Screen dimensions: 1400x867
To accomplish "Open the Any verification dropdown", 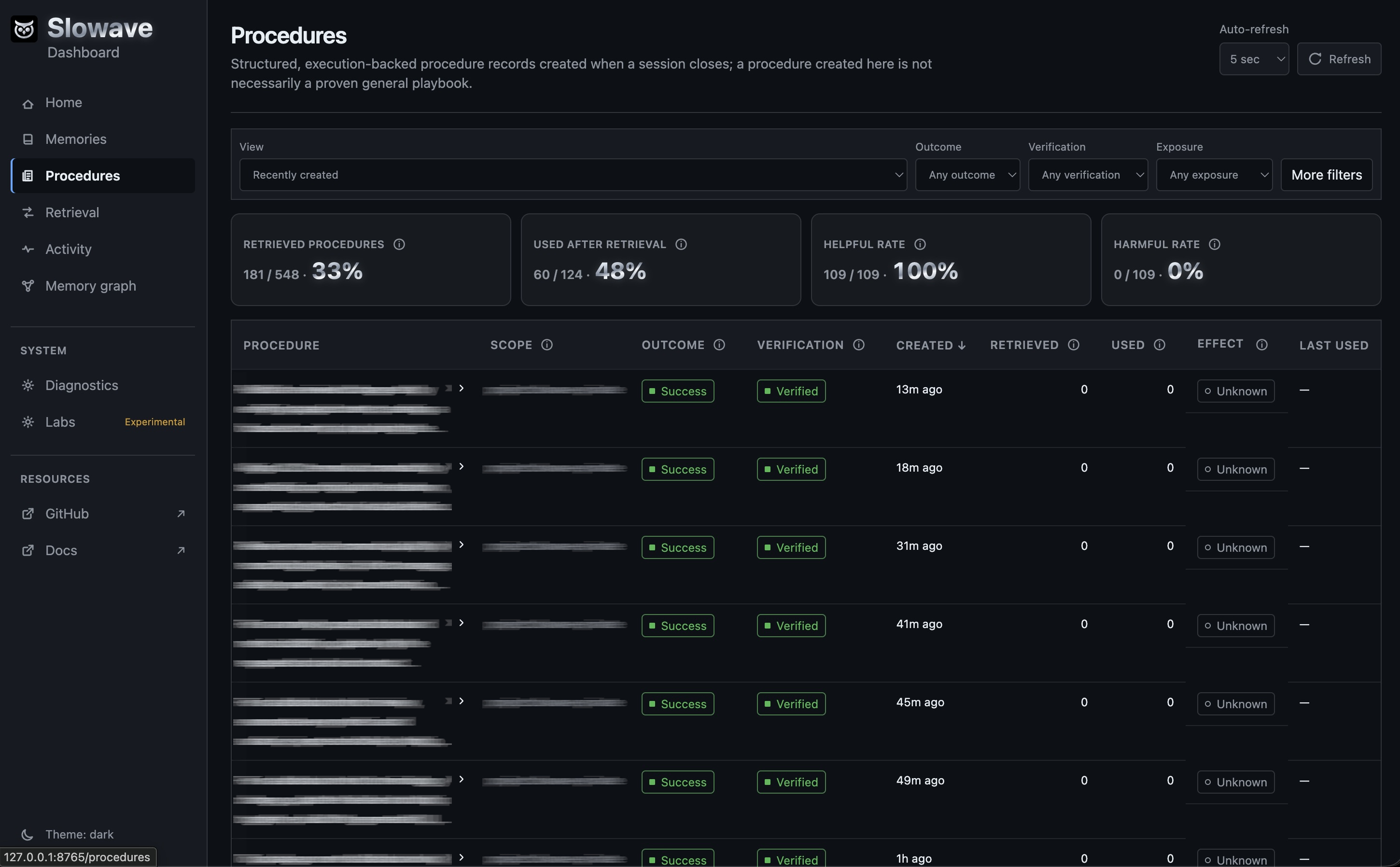I will click(x=1088, y=175).
